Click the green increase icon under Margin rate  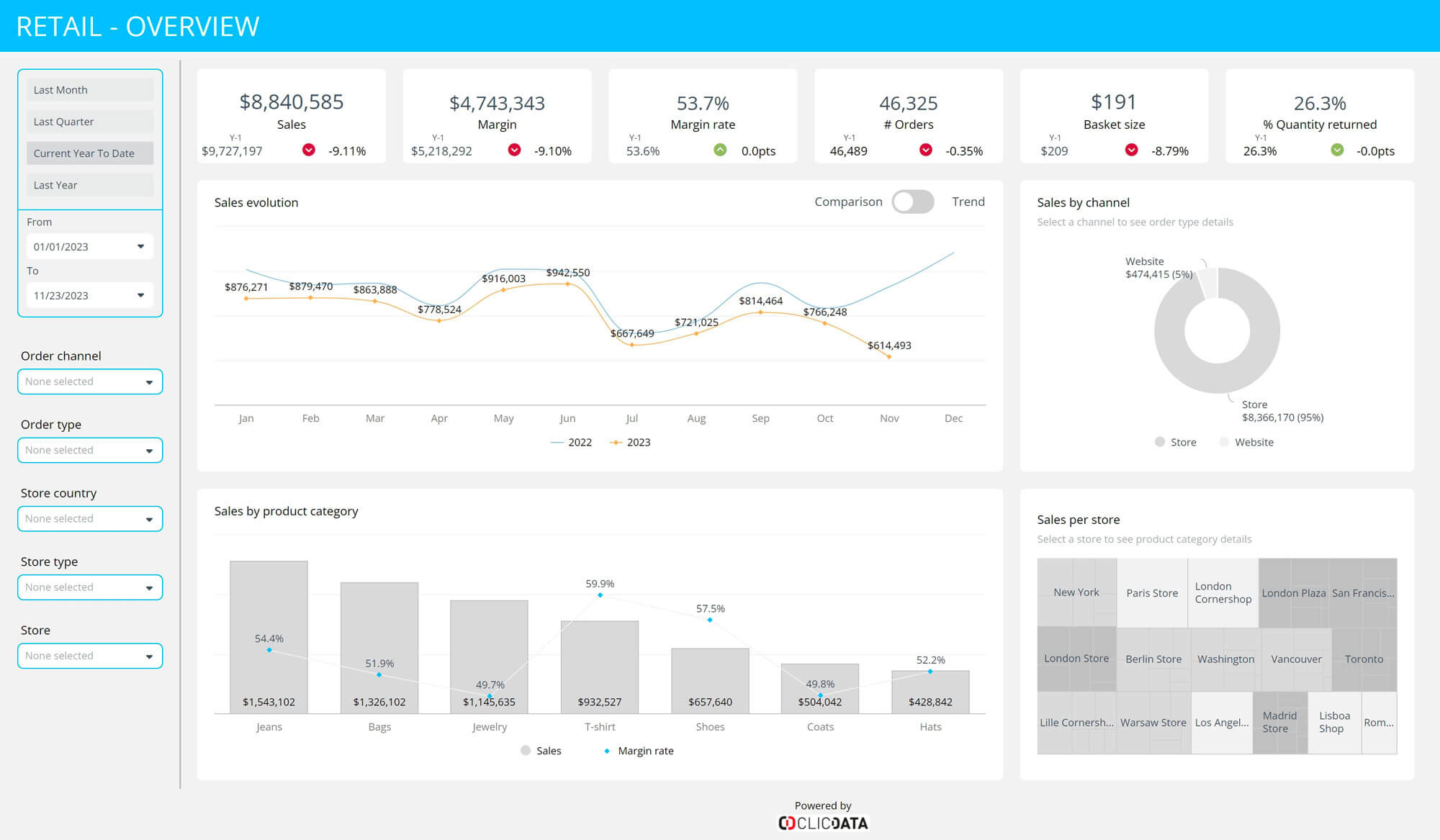click(719, 151)
